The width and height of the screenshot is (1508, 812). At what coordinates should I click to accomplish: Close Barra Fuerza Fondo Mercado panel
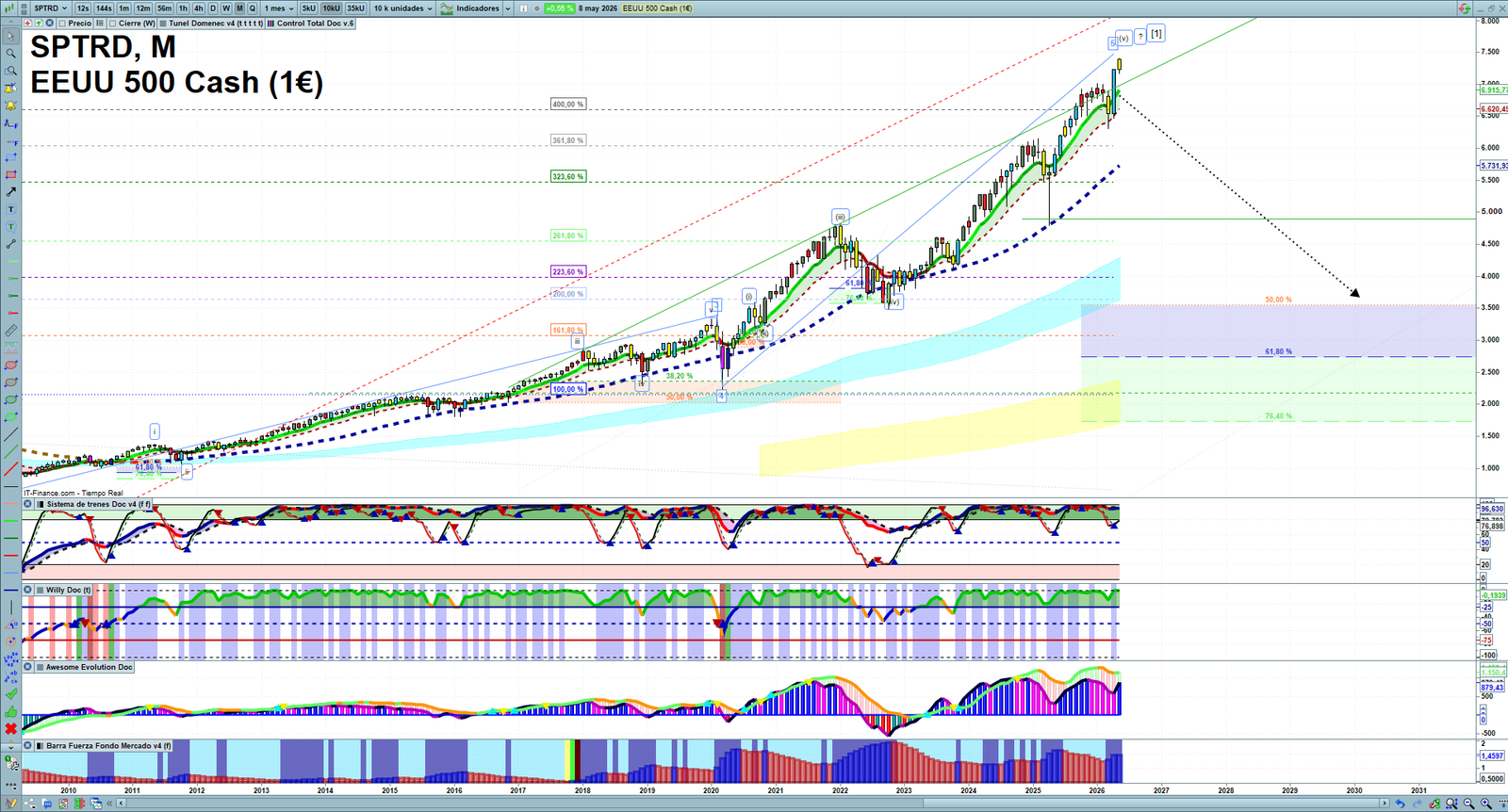[28, 745]
